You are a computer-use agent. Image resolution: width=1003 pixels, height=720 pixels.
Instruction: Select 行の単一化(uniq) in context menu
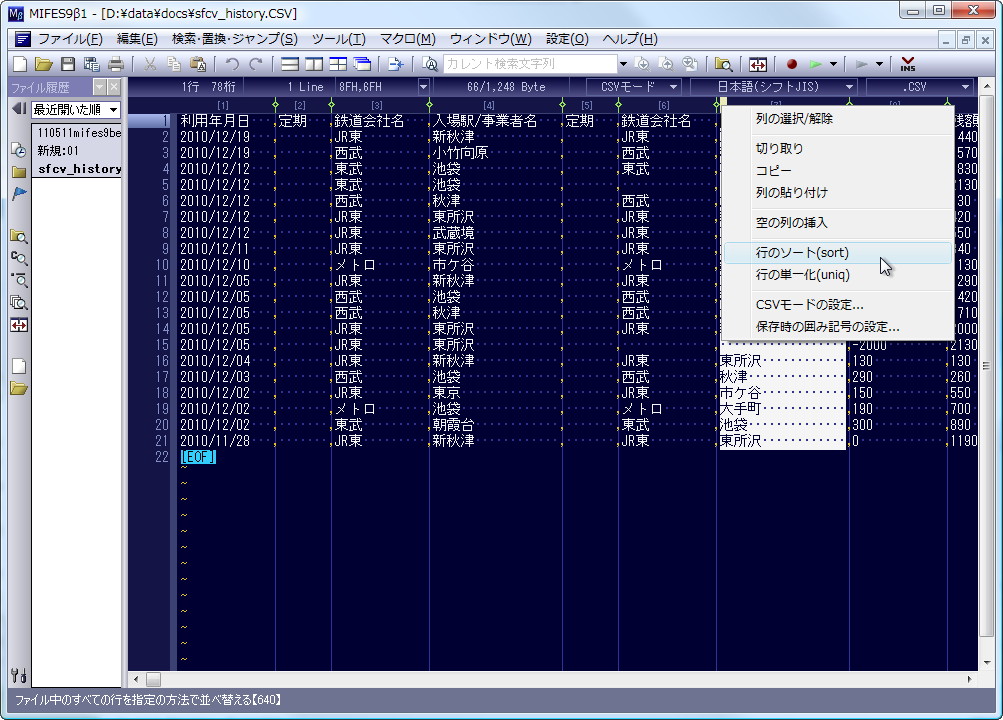[837, 275]
